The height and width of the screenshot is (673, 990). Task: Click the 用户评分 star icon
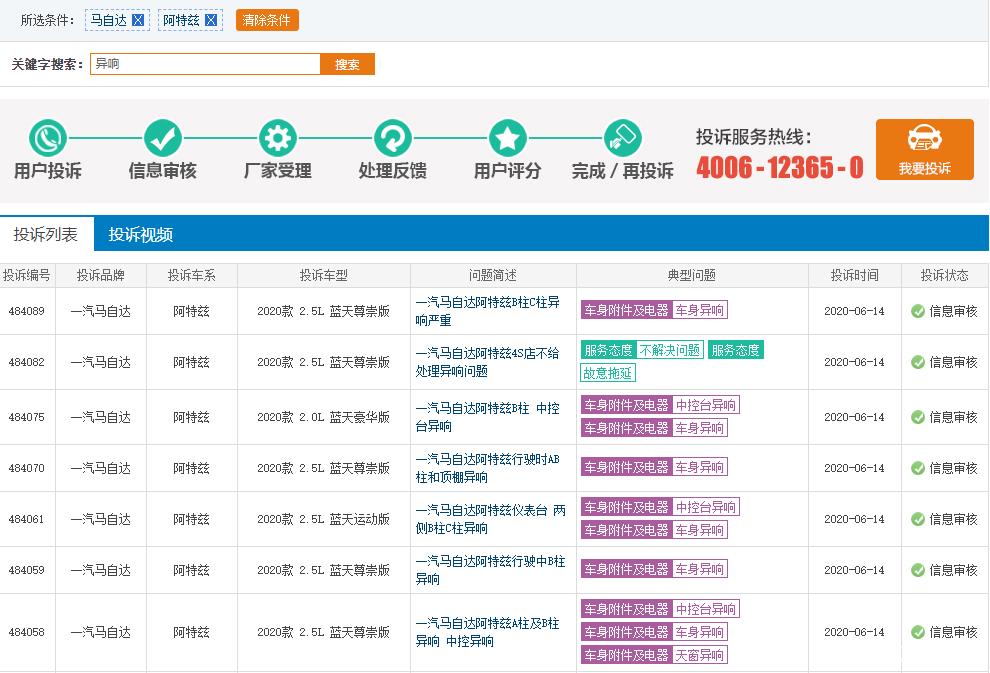tap(508, 137)
